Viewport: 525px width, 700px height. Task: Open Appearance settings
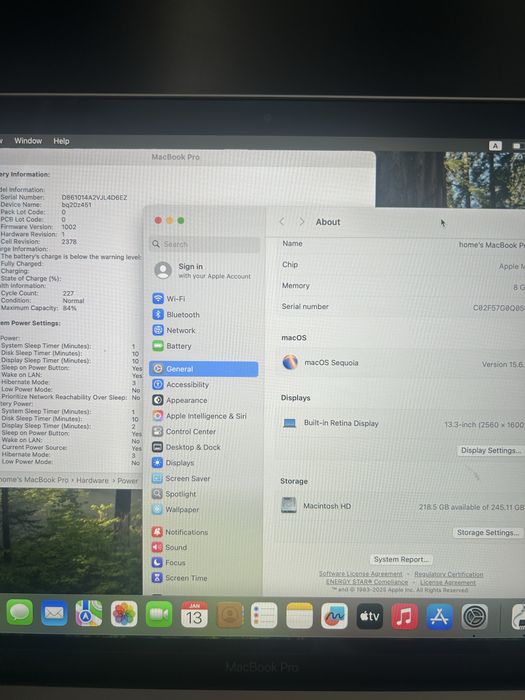[179, 400]
